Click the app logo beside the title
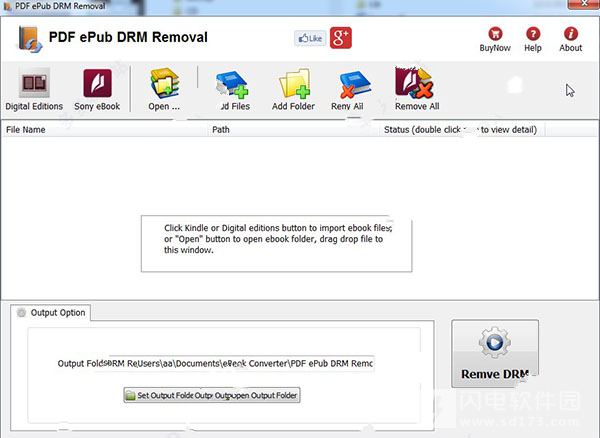 click(x=30, y=39)
